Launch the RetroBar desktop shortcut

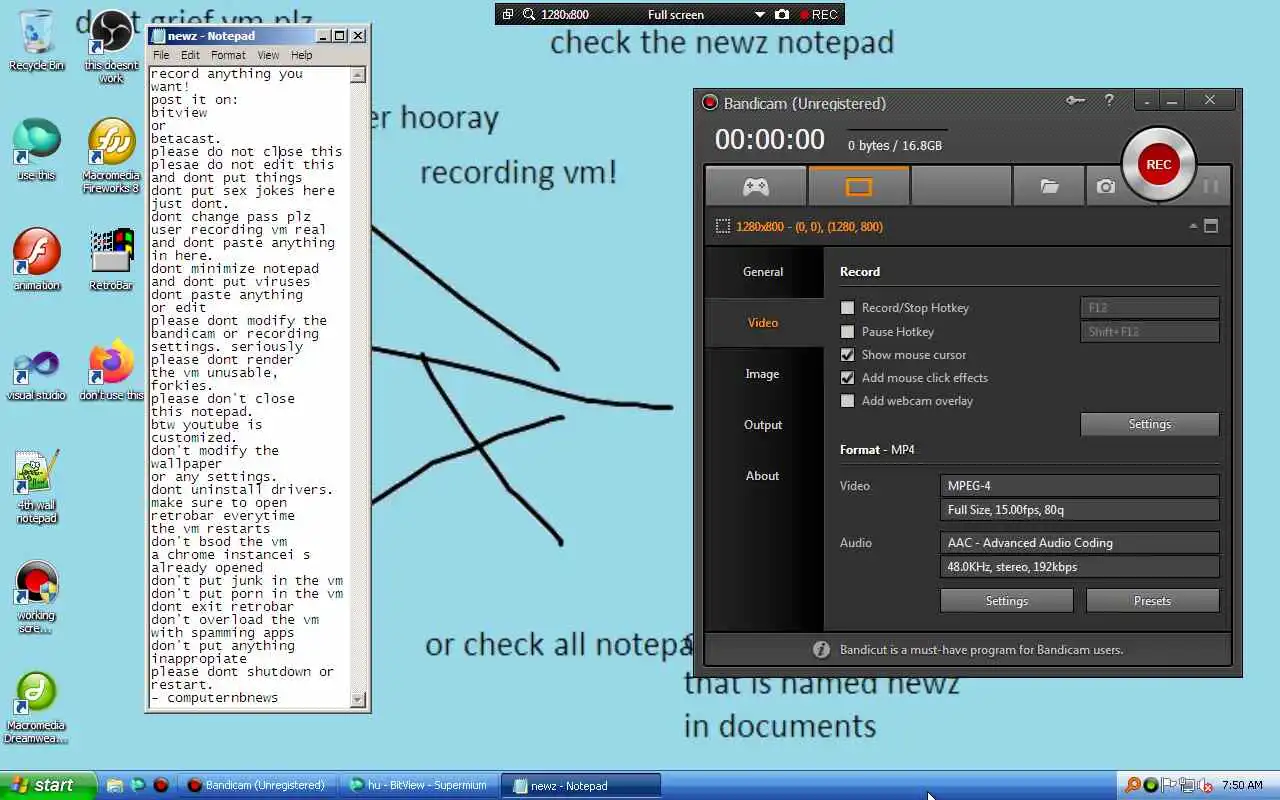pyautogui.click(x=111, y=260)
